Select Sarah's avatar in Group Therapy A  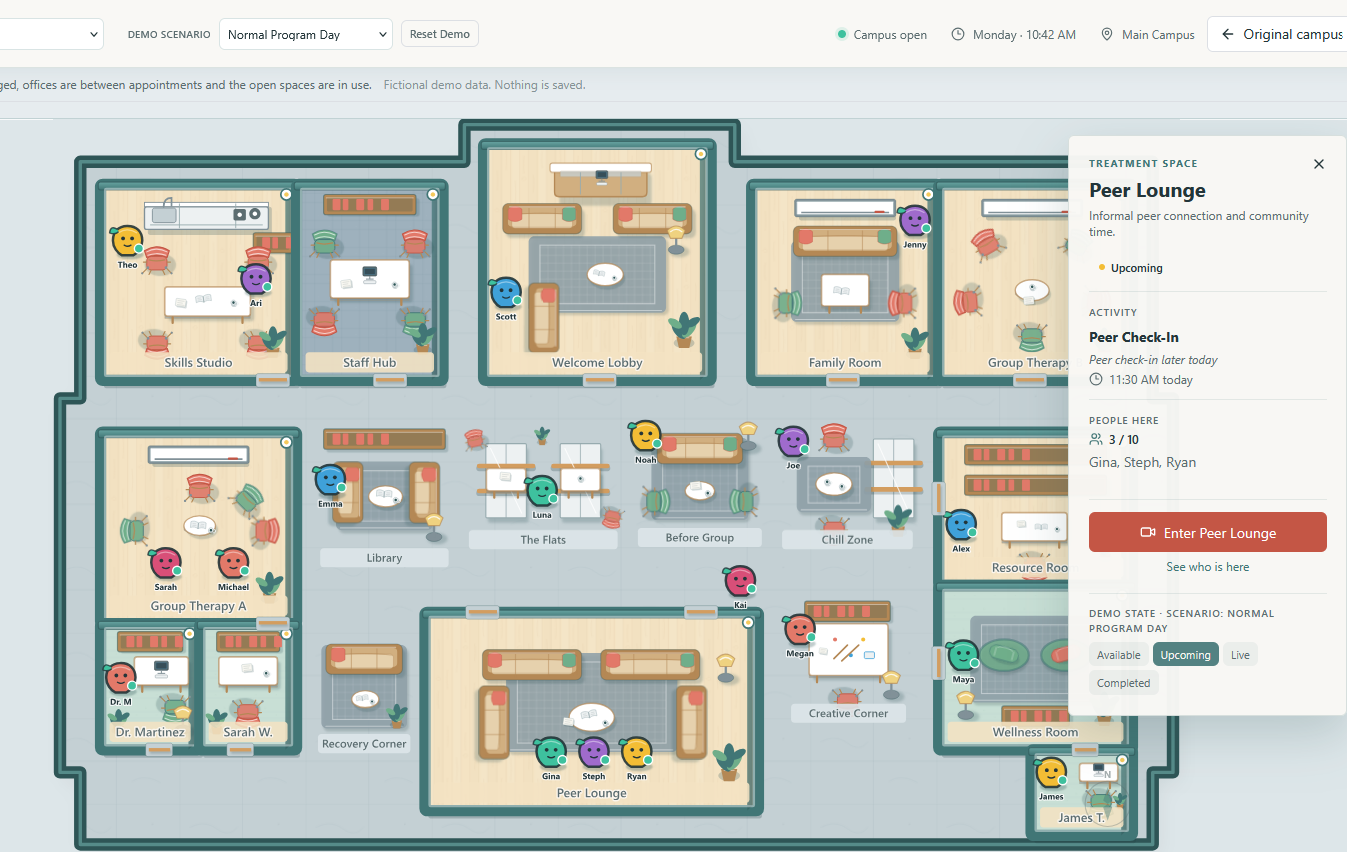165,564
